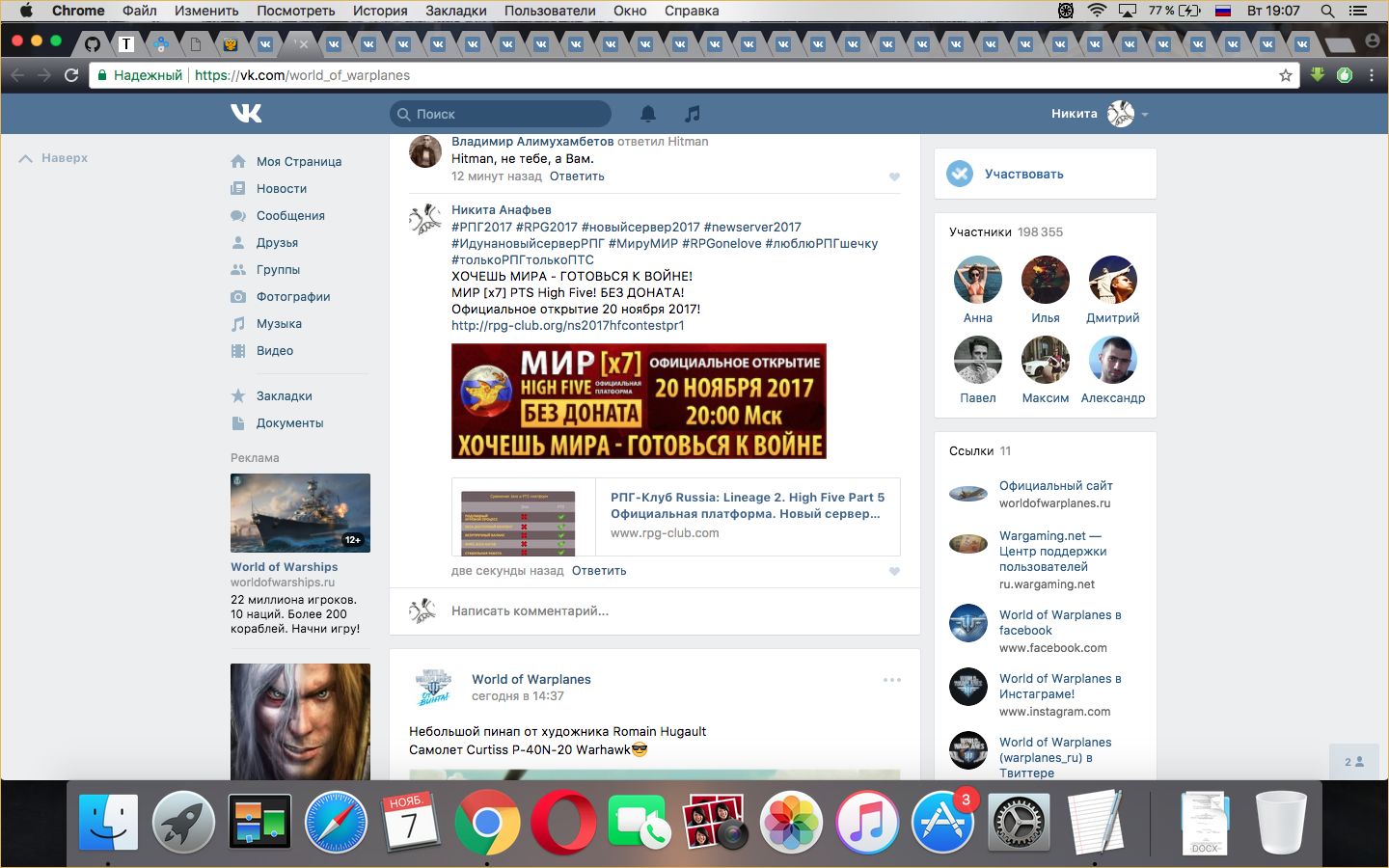Open the Окно menu
The height and width of the screenshot is (868, 1389).
click(630, 11)
